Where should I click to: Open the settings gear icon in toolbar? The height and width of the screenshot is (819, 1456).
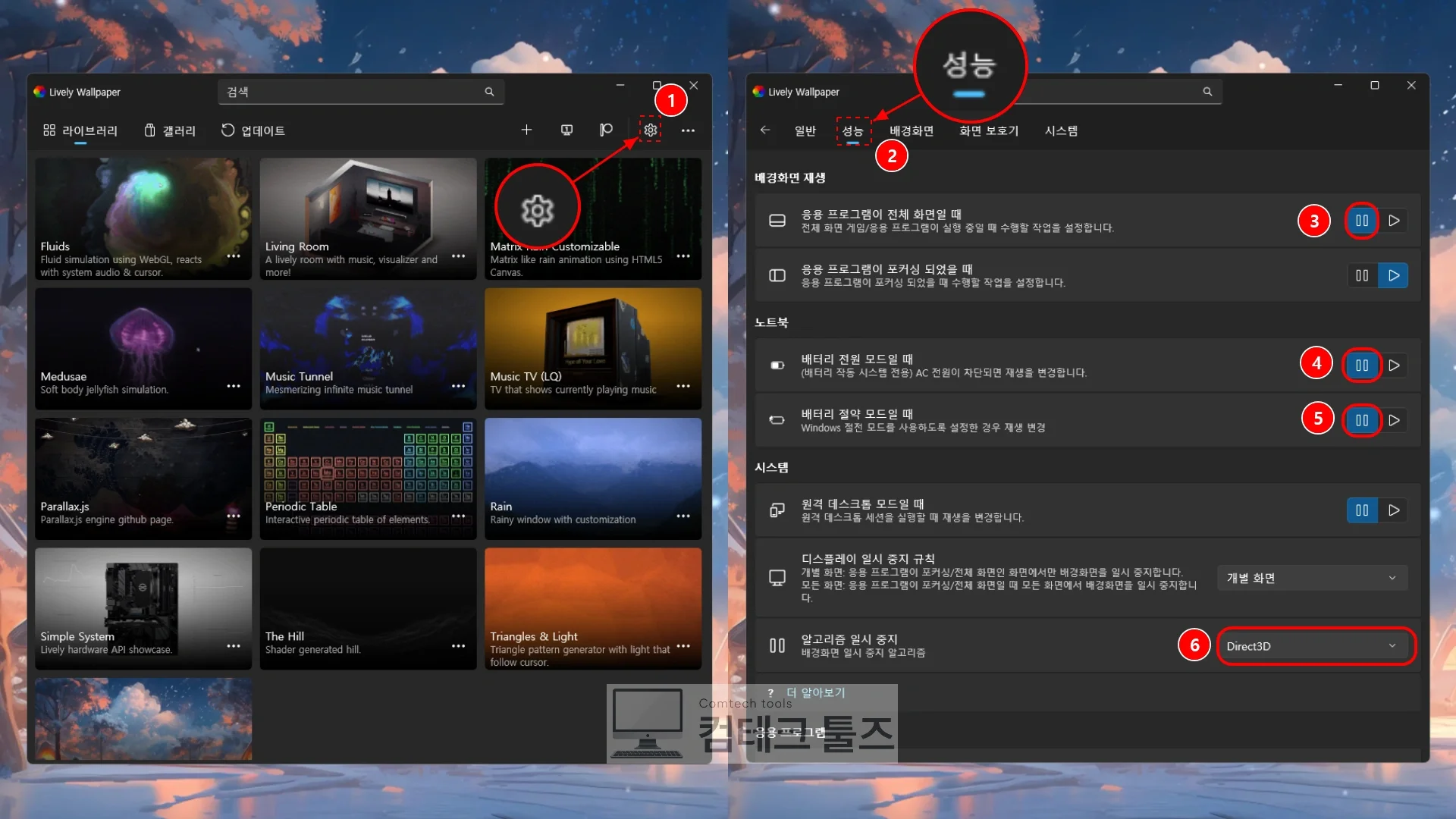coord(650,130)
